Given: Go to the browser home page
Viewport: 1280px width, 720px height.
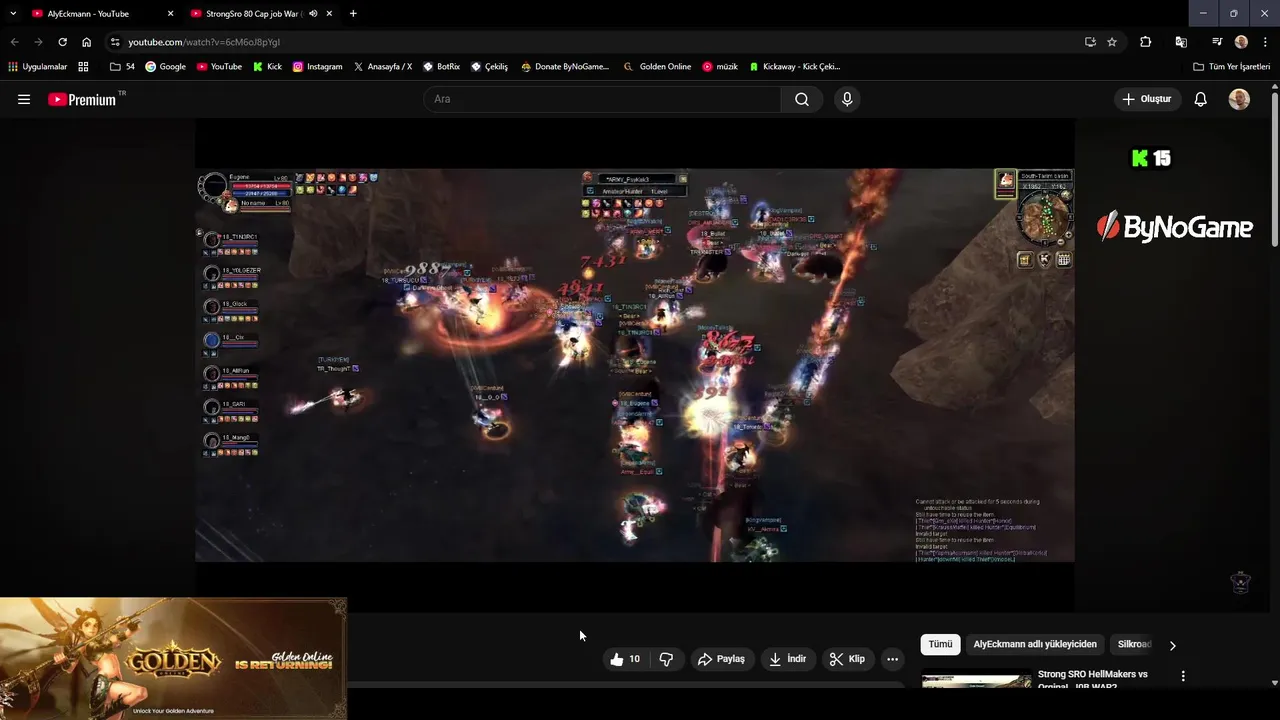Looking at the screenshot, I should click(x=86, y=42).
